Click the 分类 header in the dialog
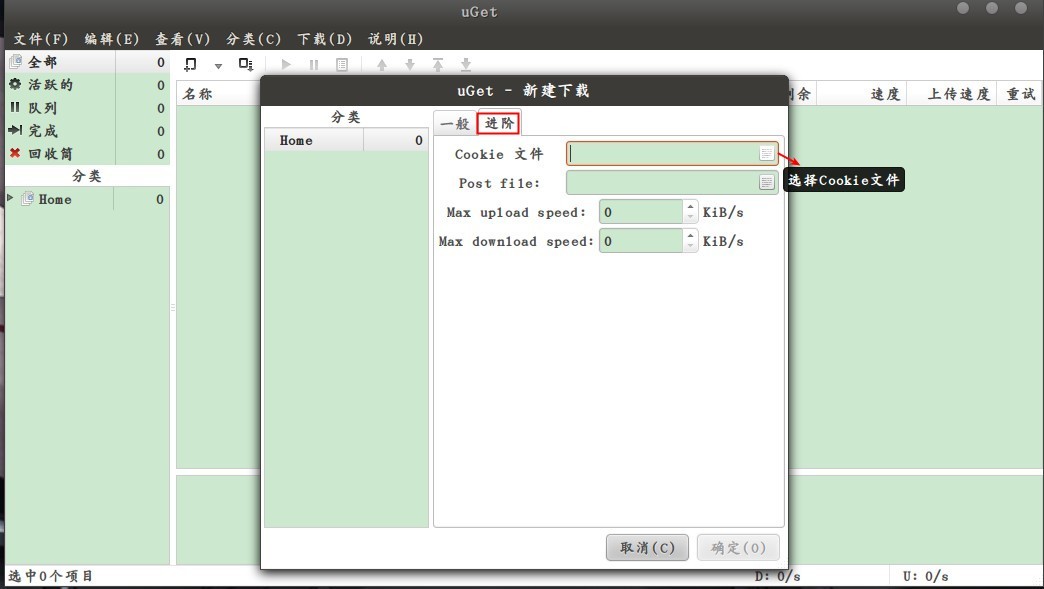 point(346,118)
